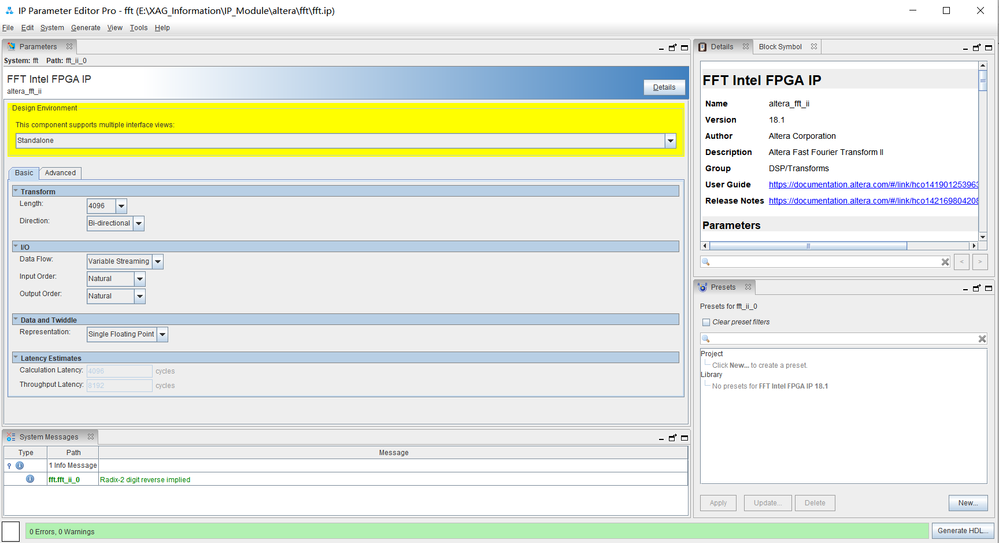
Task: Switch to the Block Symbol tab
Action: click(780, 47)
